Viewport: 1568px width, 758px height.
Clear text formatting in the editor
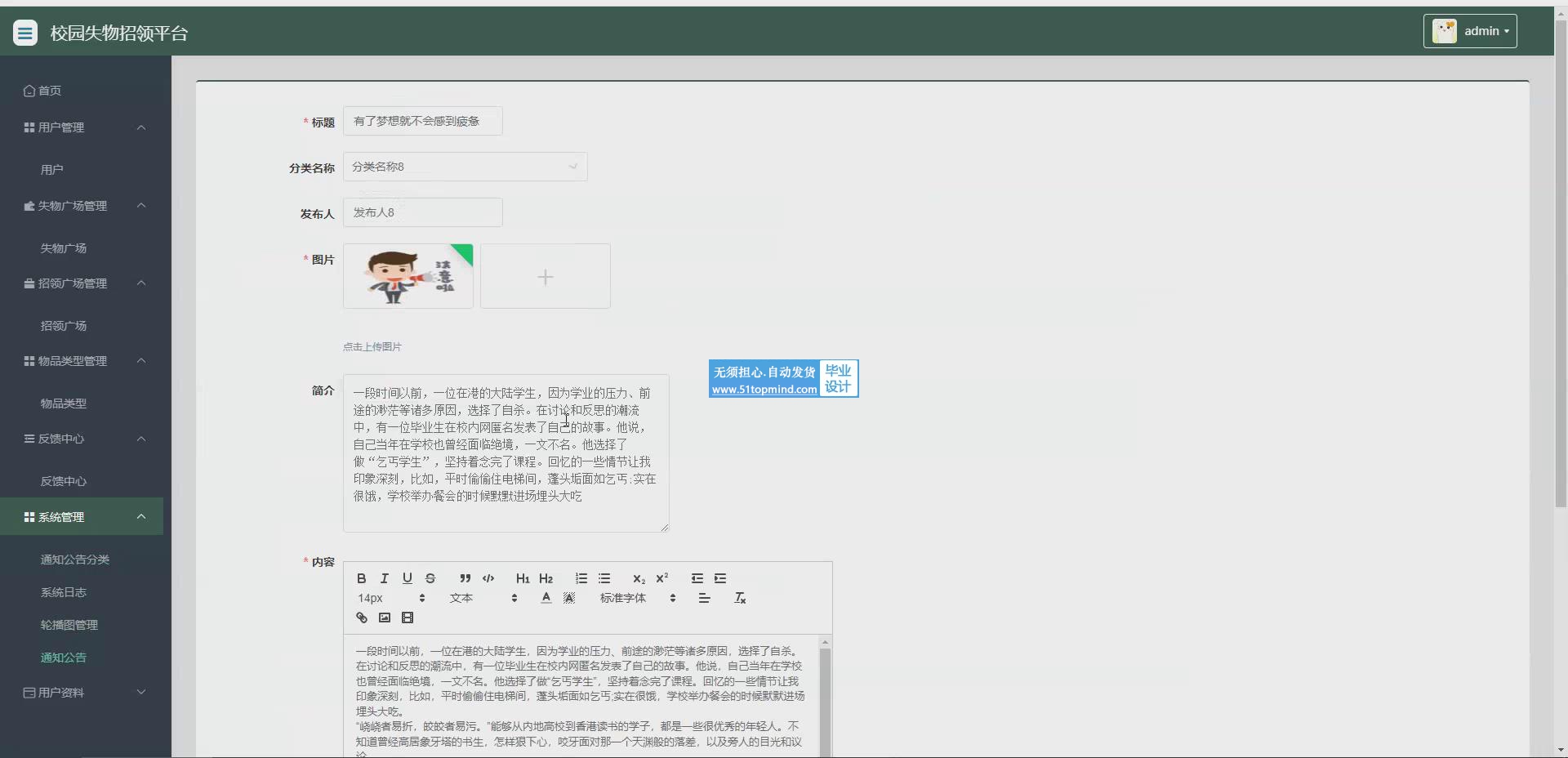(x=740, y=598)
